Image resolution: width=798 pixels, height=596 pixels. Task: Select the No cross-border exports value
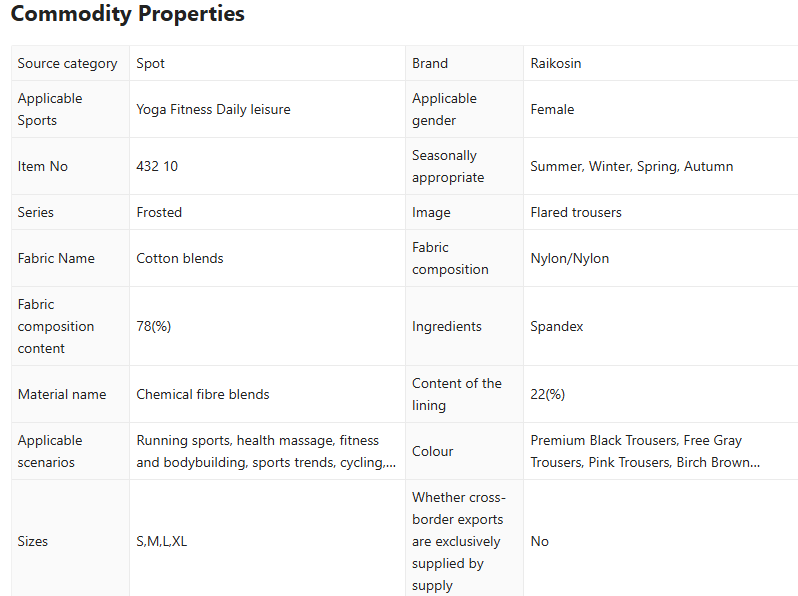pyautogui.click(x=540, y=541)
